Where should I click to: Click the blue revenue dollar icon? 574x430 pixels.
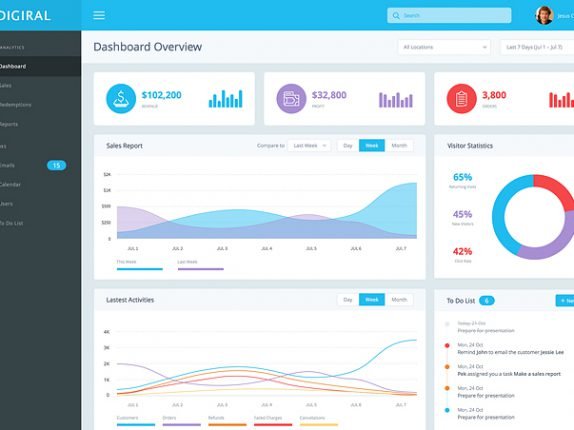click(121, 98)
